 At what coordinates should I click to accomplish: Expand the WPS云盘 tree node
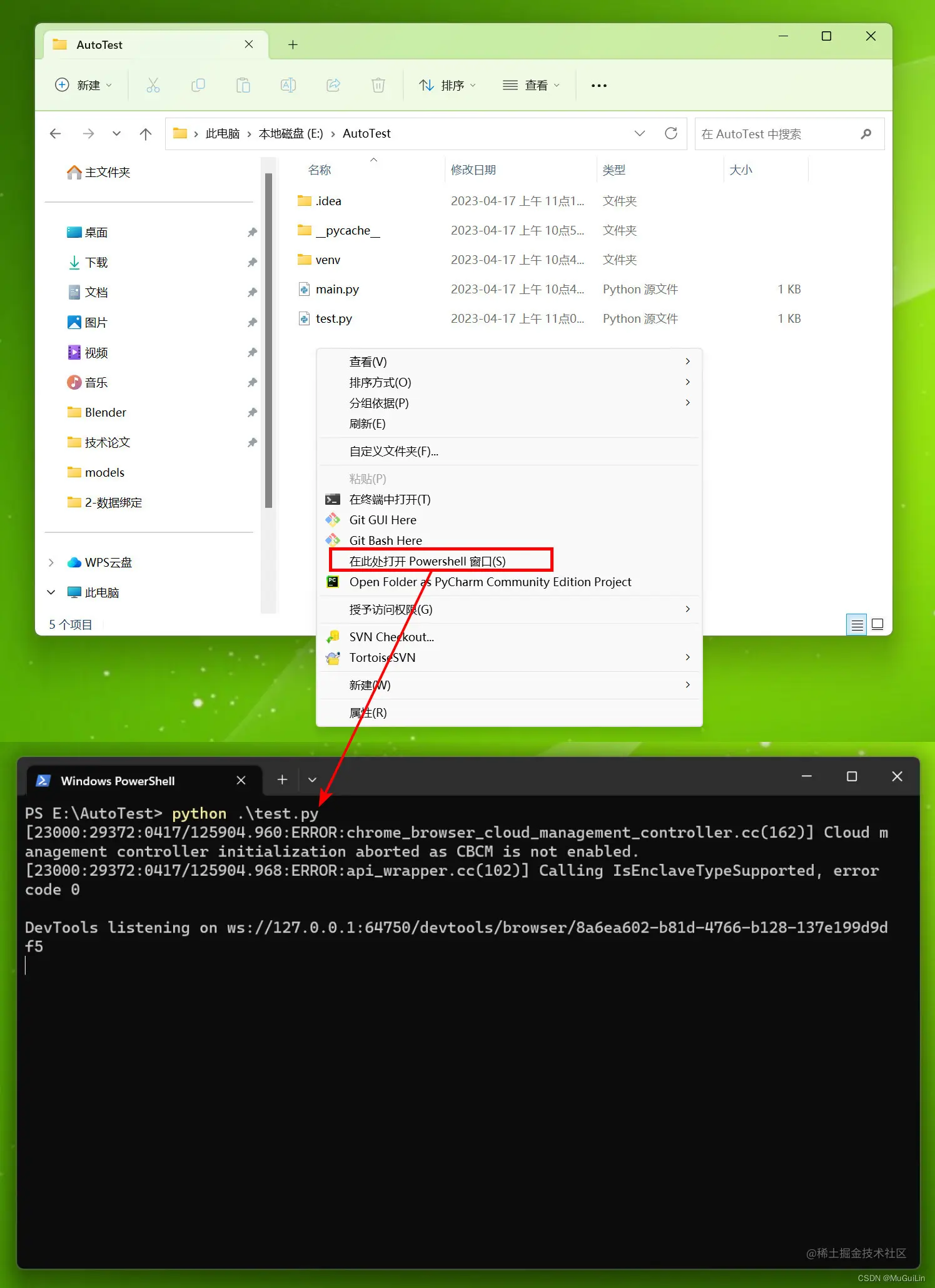pos(51,562)
